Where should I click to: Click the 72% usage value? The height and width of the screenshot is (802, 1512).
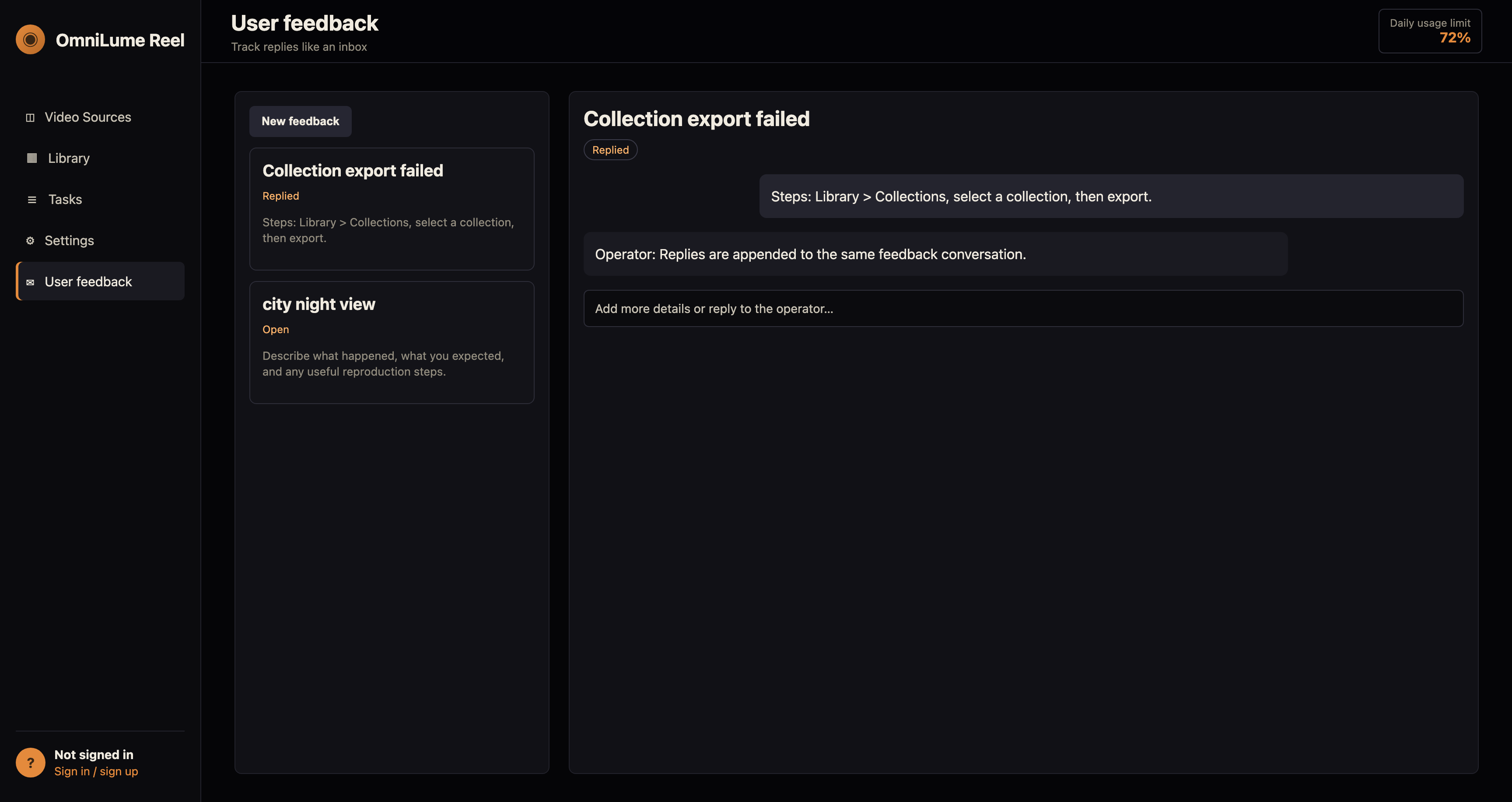click(x=1455, y=38)
